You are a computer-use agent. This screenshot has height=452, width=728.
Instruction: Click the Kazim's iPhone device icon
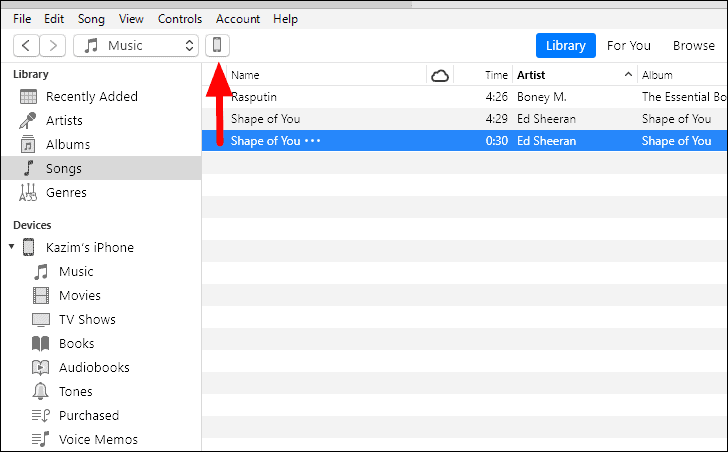29,247
